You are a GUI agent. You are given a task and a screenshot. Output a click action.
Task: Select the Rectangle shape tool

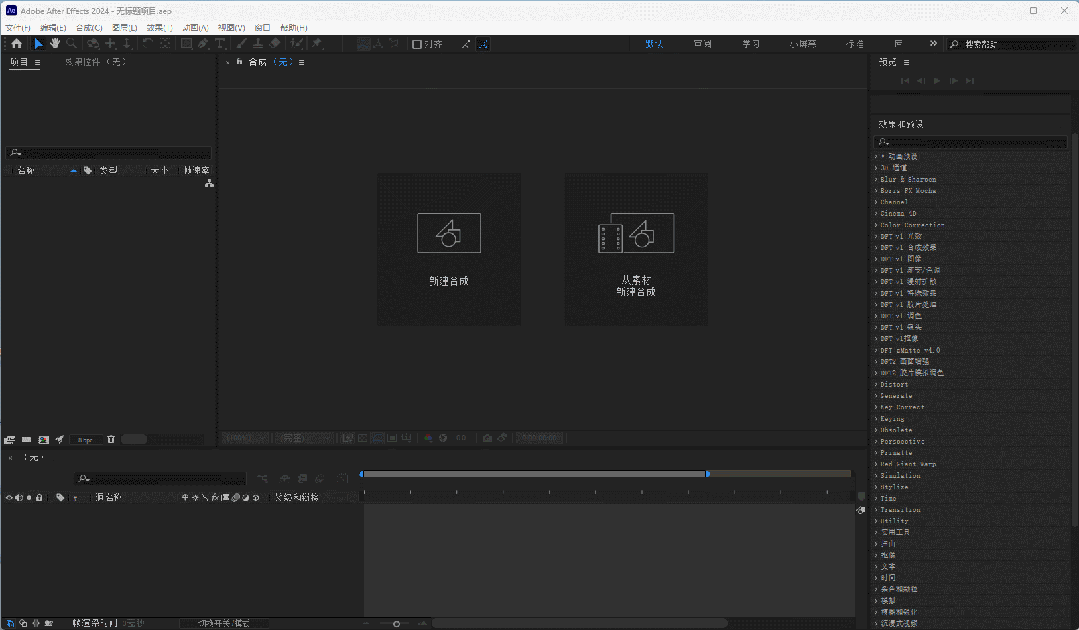coord(186,43)
